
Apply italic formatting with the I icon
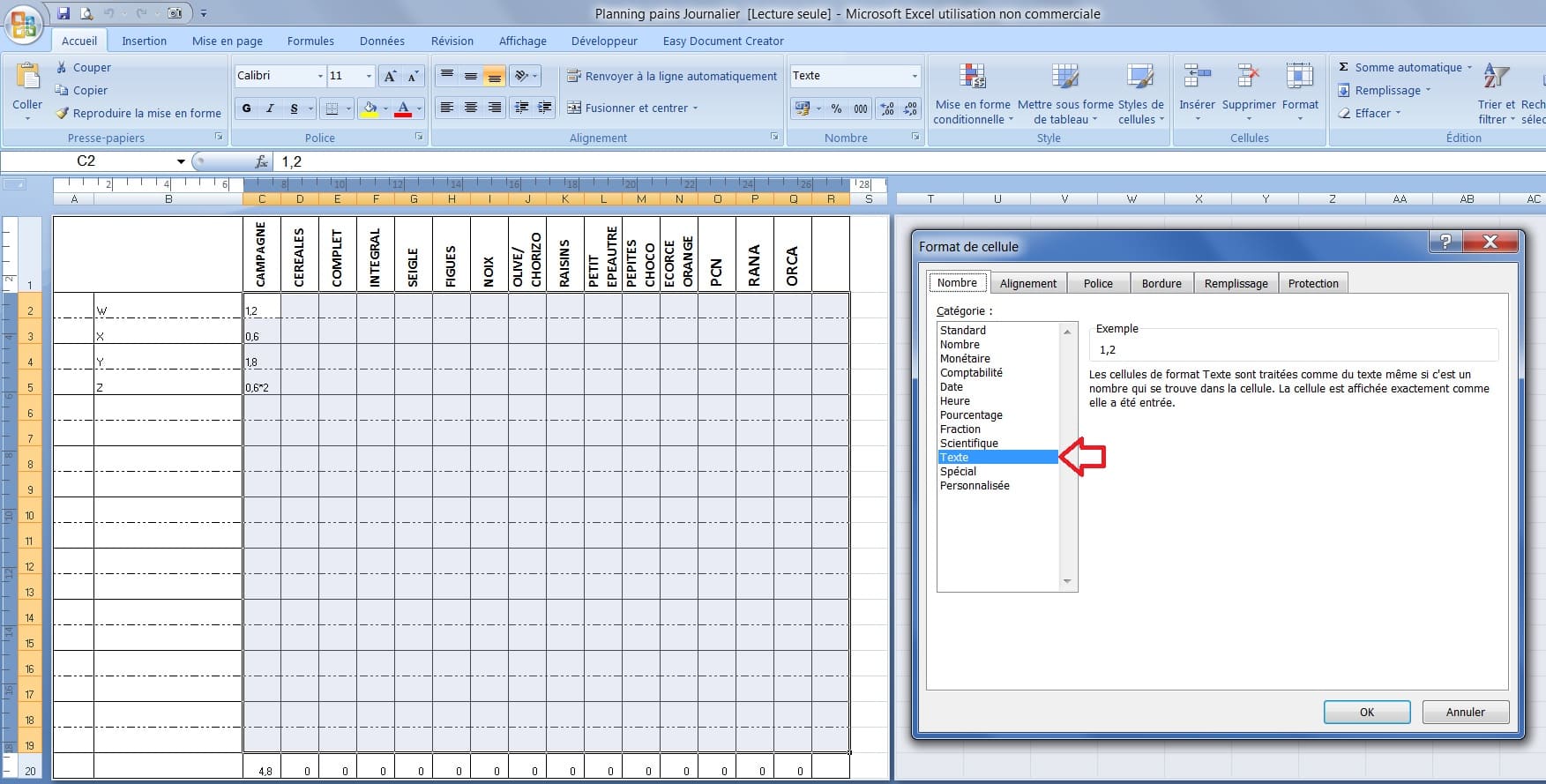pyautogui.click(x=270, y=108)
